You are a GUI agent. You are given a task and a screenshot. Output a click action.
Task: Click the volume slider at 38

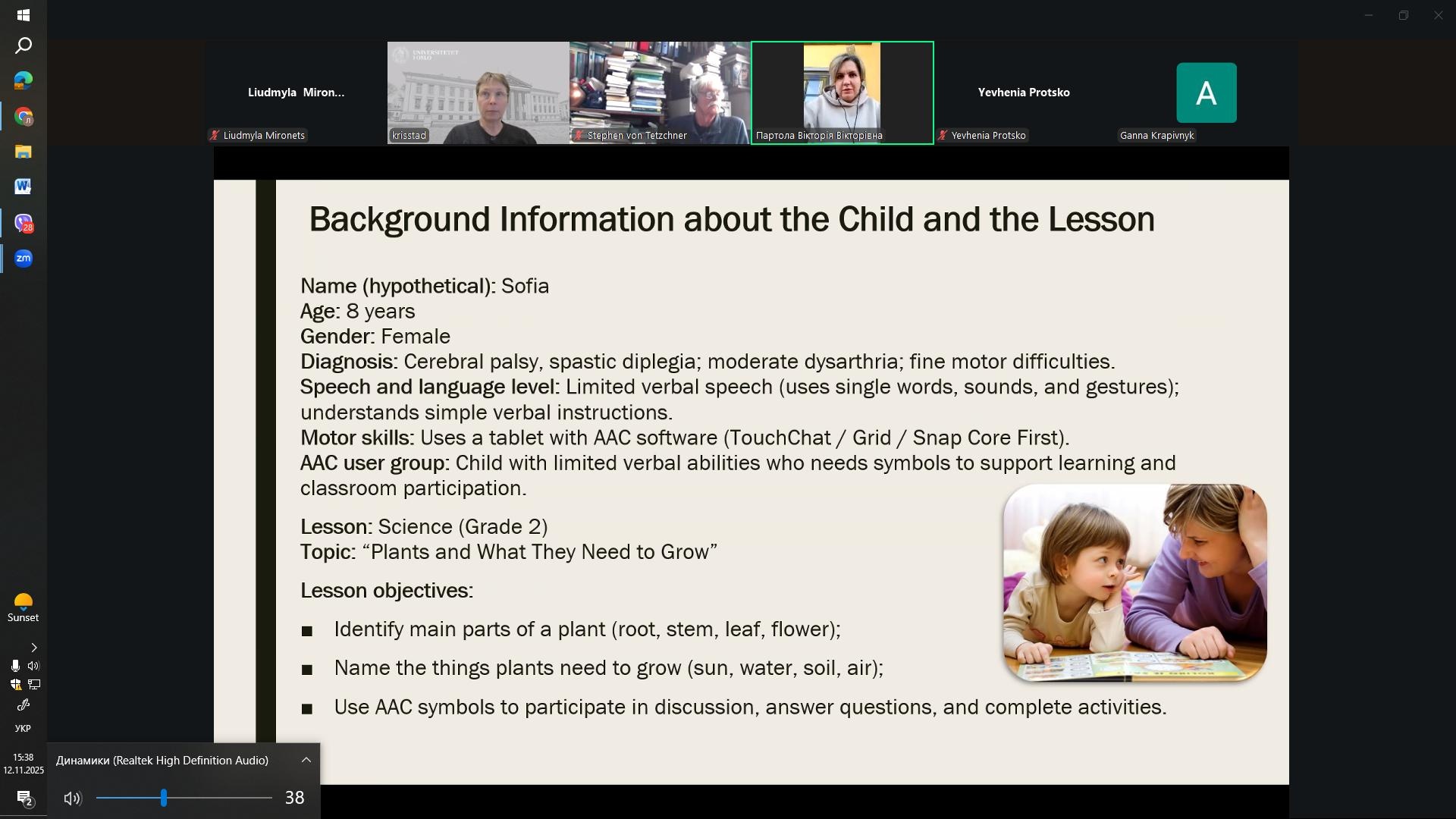click(x=164, y=798)
